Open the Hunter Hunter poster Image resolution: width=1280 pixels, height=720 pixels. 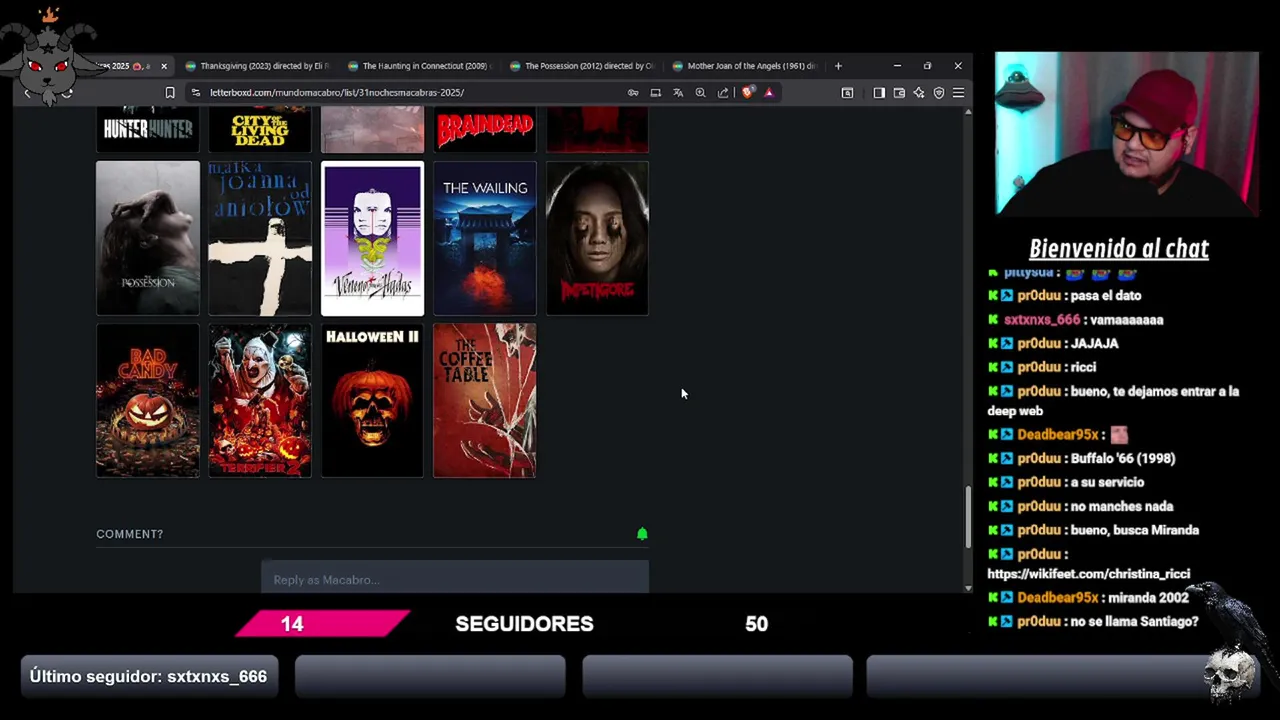[148, 130]
